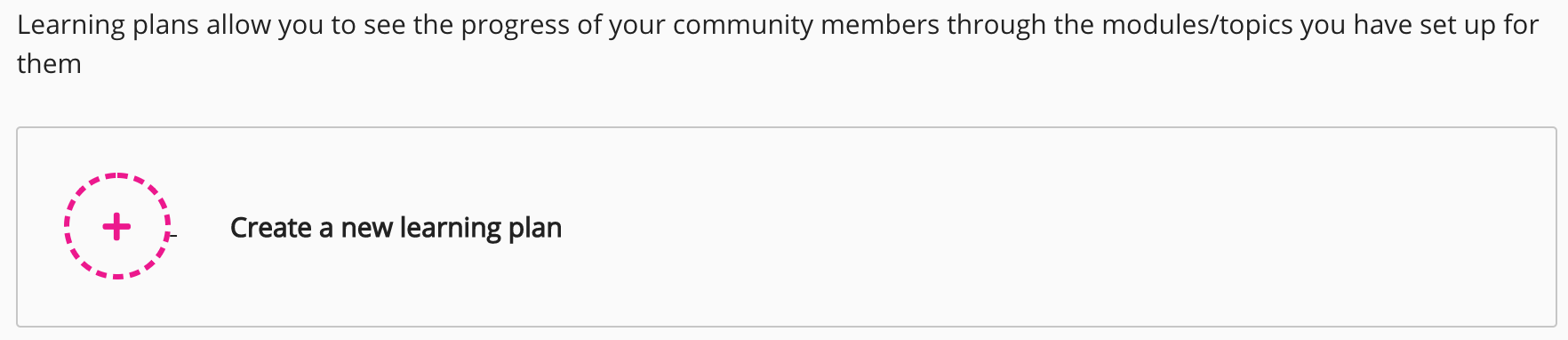Select the word "Create" in the card label
The width and height of the screenshot is (1568, 340).
(x=271, y=228)
